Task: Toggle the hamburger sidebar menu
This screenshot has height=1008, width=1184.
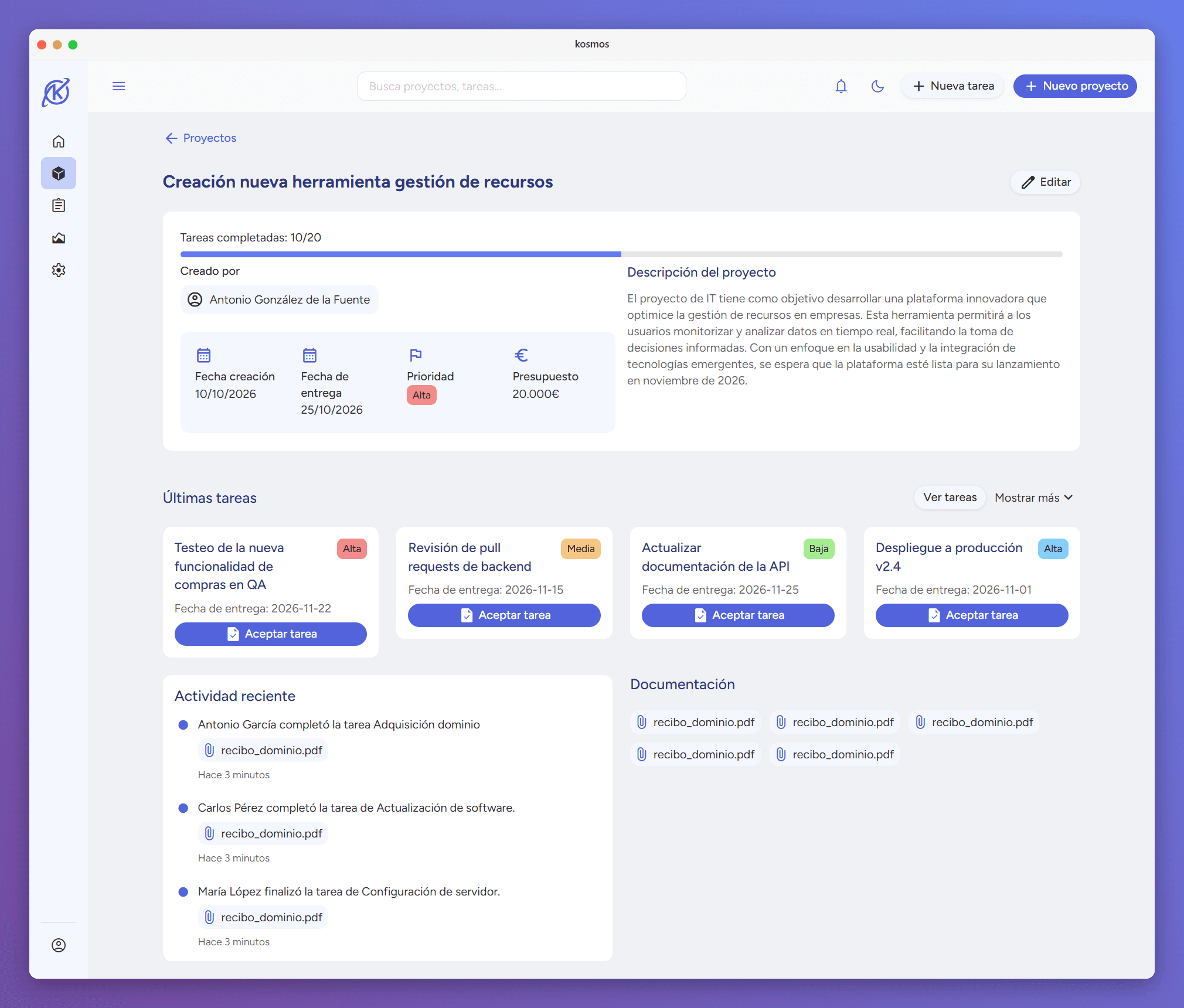Action: pos(119,86)
